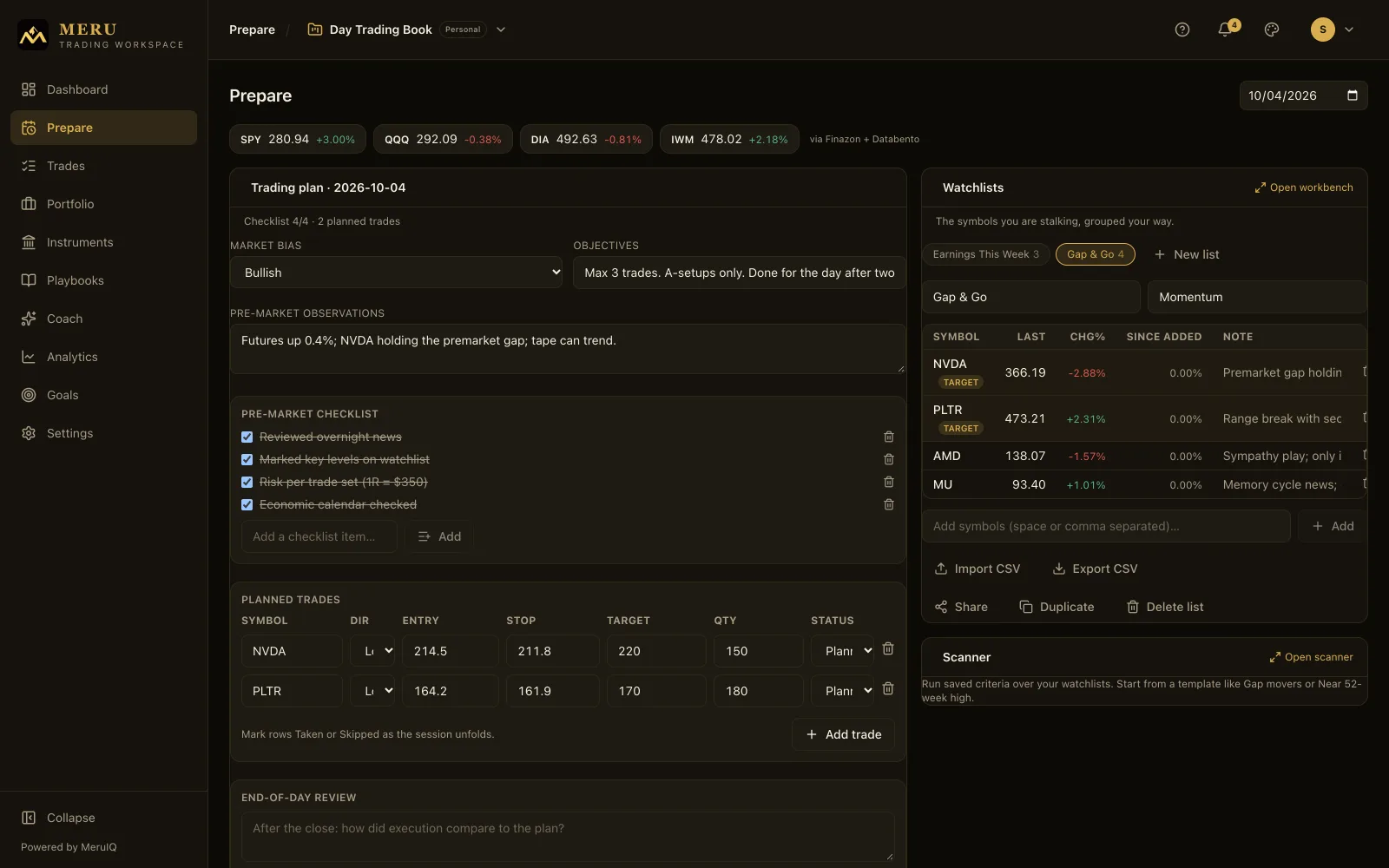Uncheck 'Reviewed overnight news'
This screenshot has height=868, width=1389.
click(x=247, y=437)
